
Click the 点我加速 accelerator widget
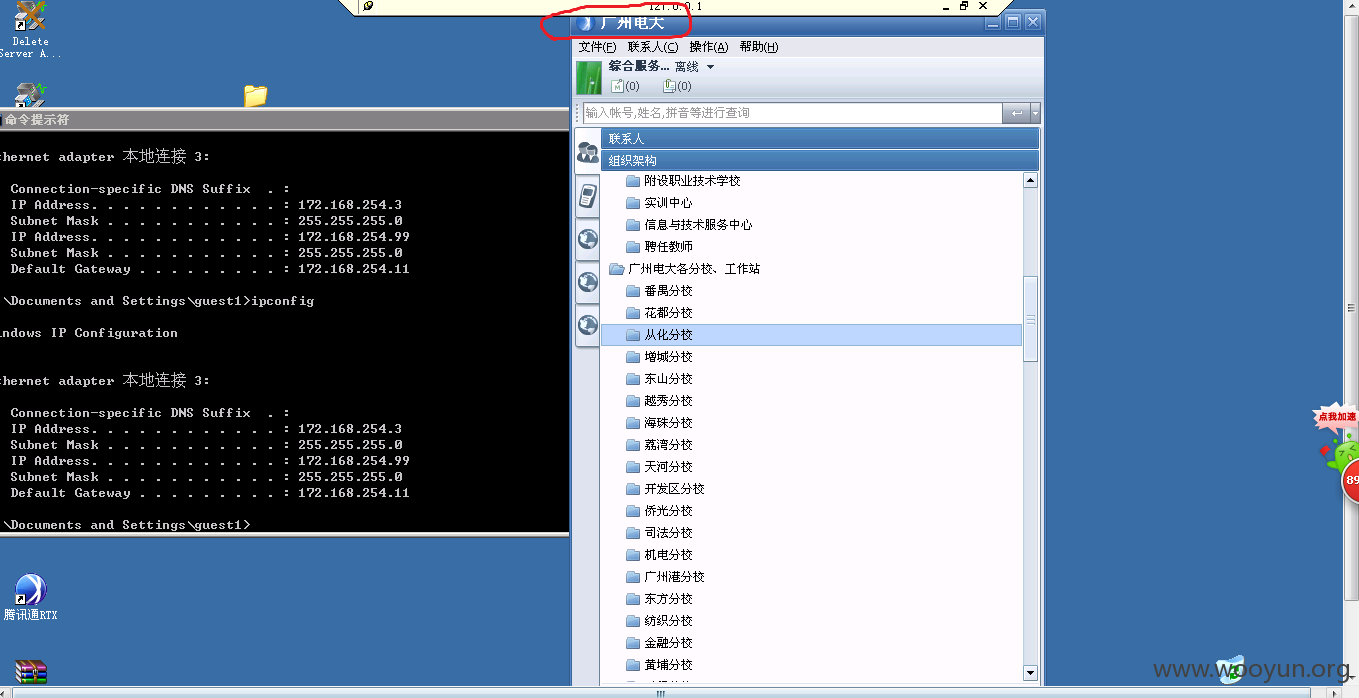pos(1337,417)
